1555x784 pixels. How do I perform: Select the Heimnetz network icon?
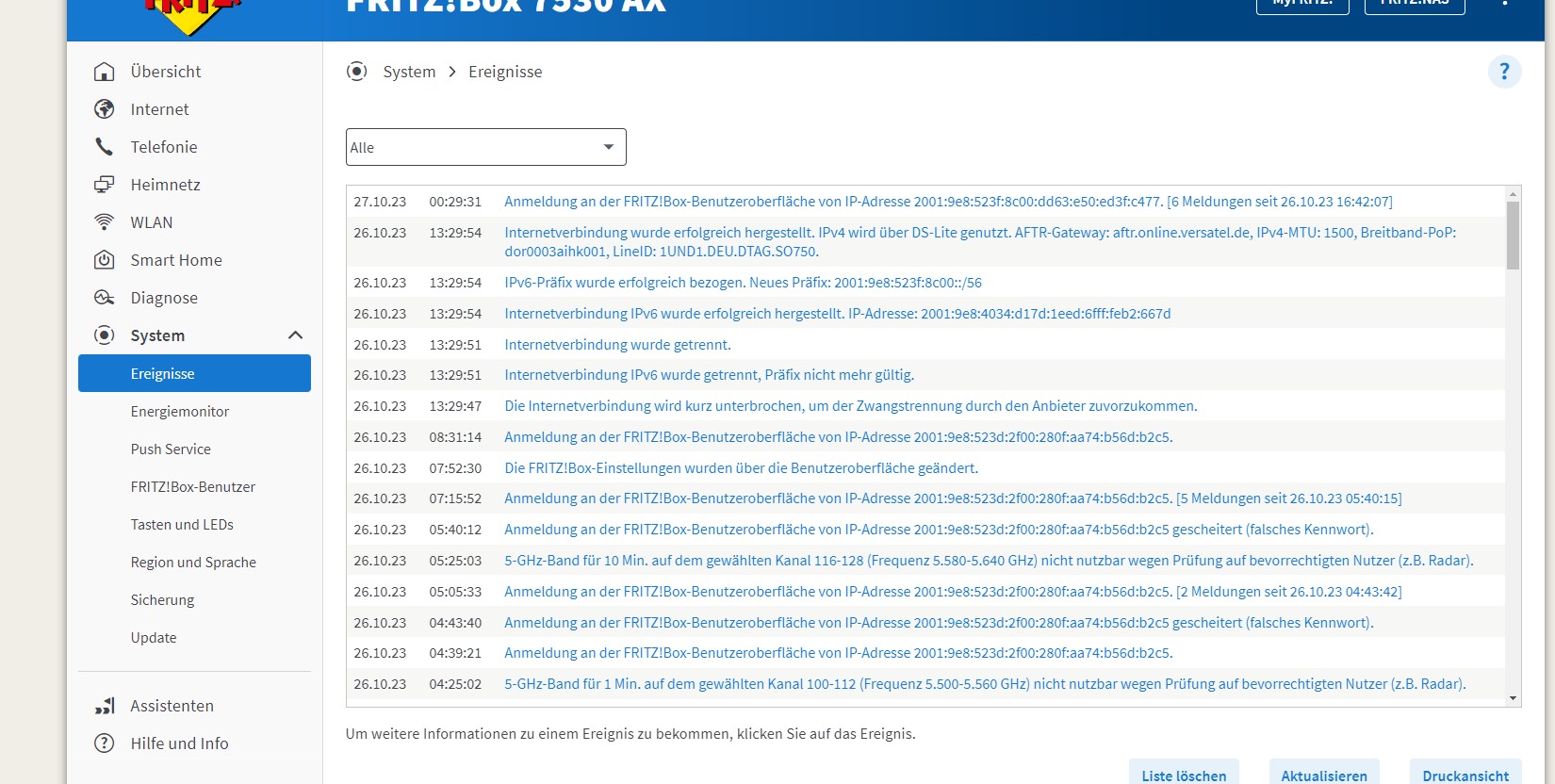[x=105, y=185]
